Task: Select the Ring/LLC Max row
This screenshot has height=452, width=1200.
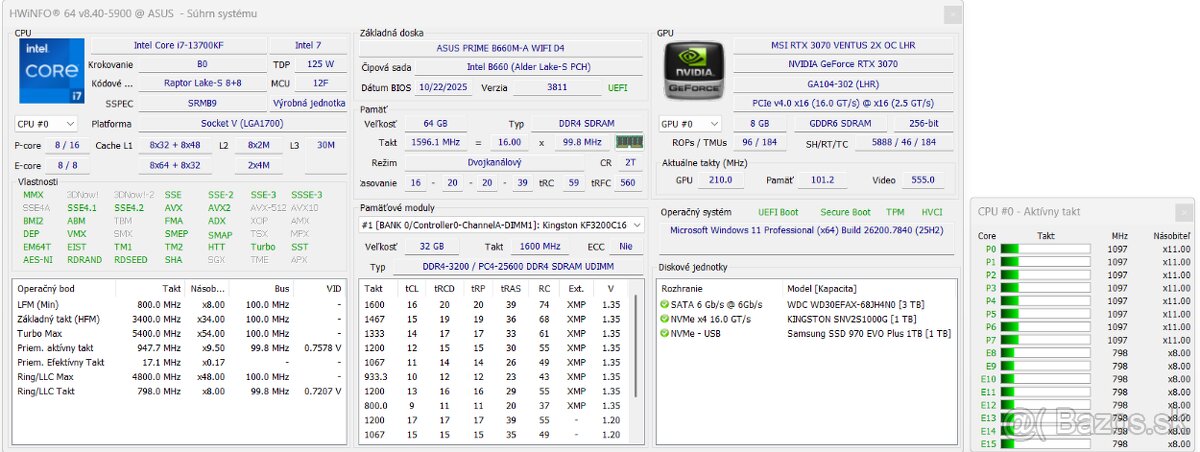Action: 180,377
